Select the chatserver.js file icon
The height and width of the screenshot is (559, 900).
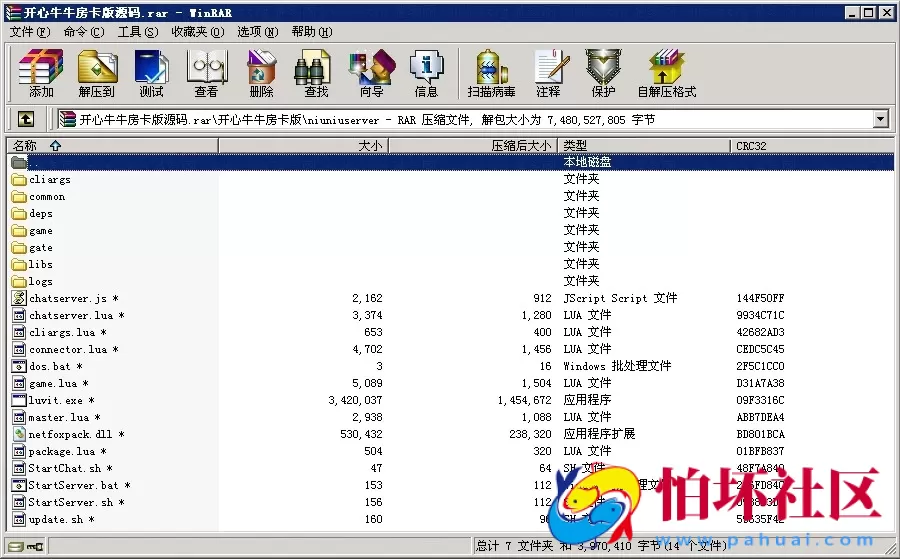click(x=19, y=298)
